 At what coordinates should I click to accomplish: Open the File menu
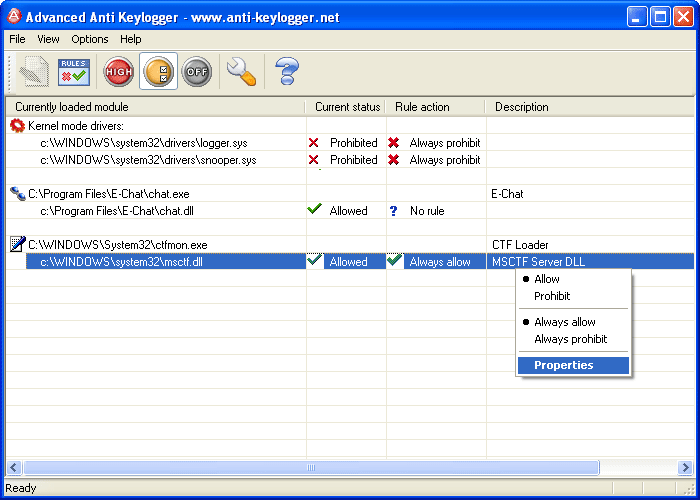point(17,39)
